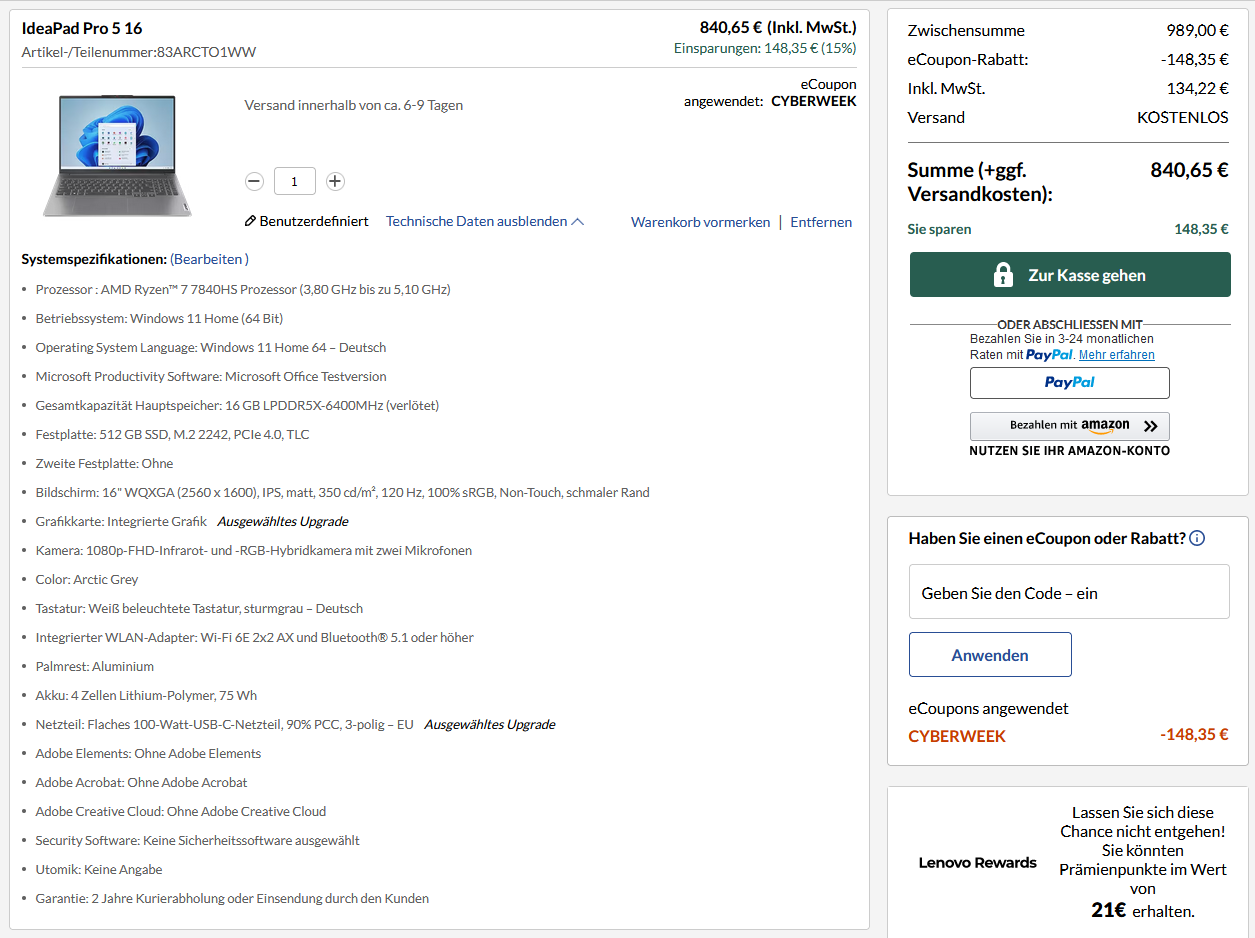Image resolution: width=1255 pixels, height=938 pixels.
Task: Select the Garantie 2 Jahre Kurierabholung line
Action: point(232,898)
